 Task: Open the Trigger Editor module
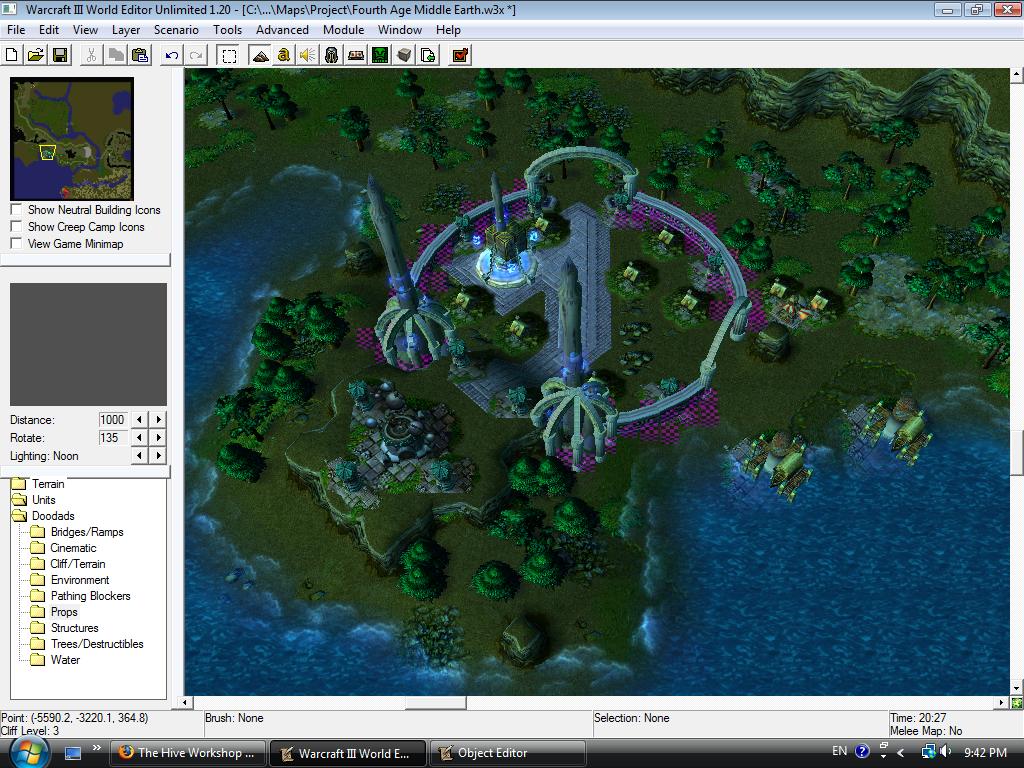coord(283,56)
